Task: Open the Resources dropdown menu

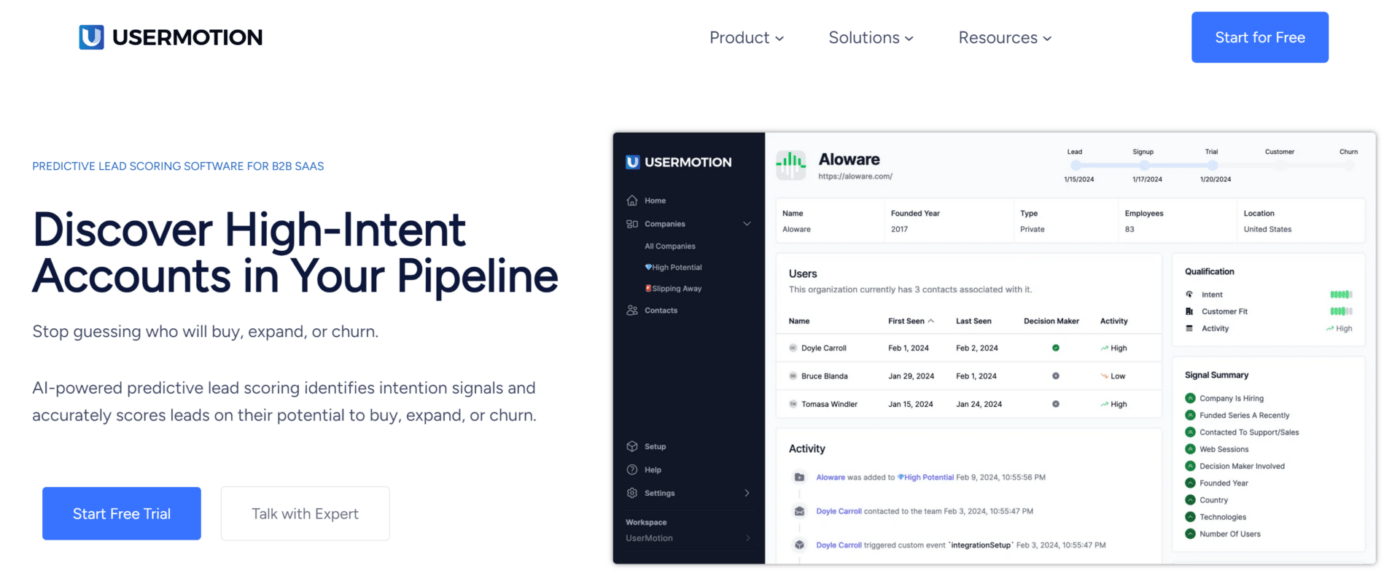Action: pyautogui.click(x=1005, y=38)
